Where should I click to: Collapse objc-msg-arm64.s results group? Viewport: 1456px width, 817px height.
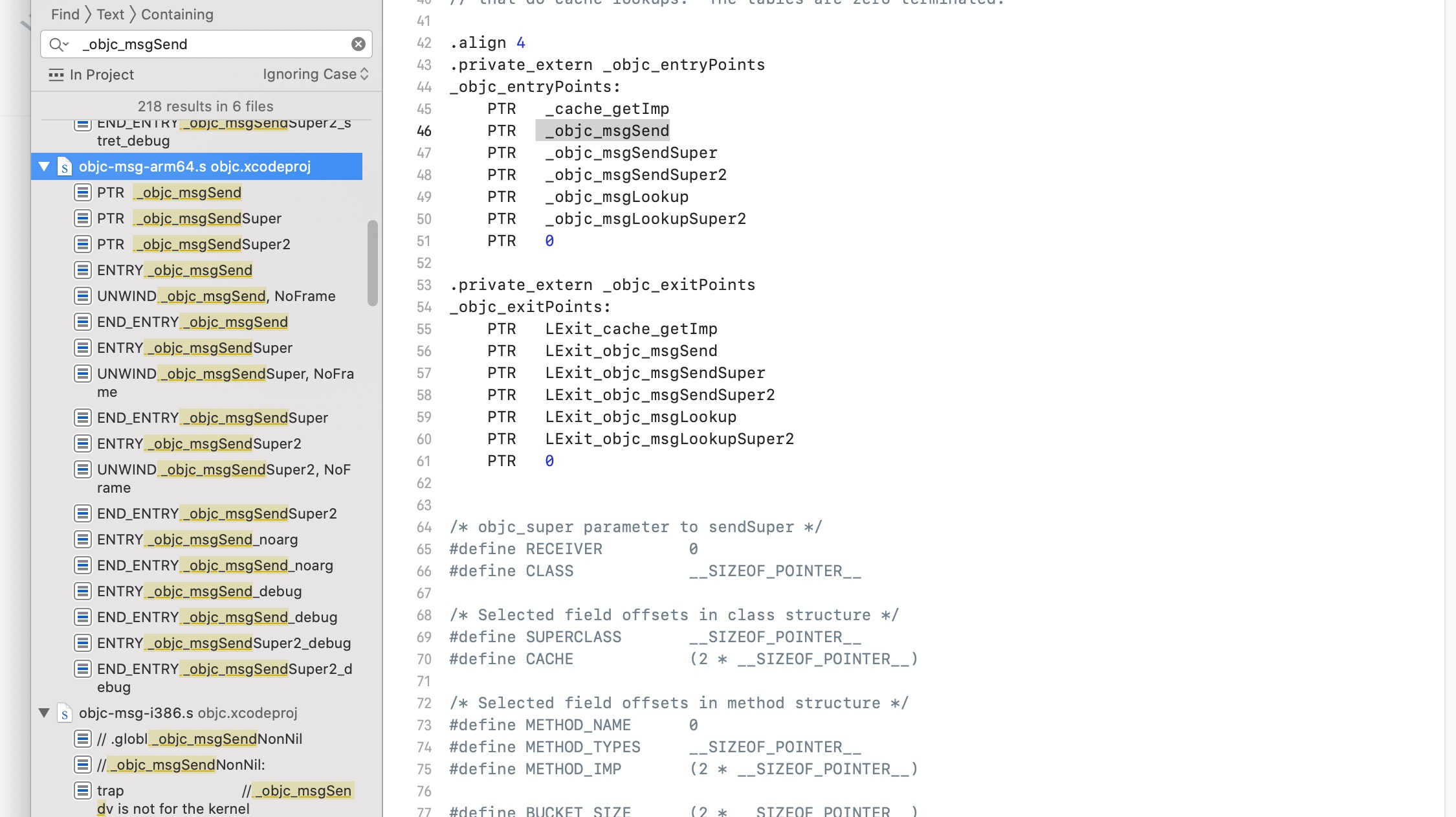pyautogui.click(x=44, y=166)
